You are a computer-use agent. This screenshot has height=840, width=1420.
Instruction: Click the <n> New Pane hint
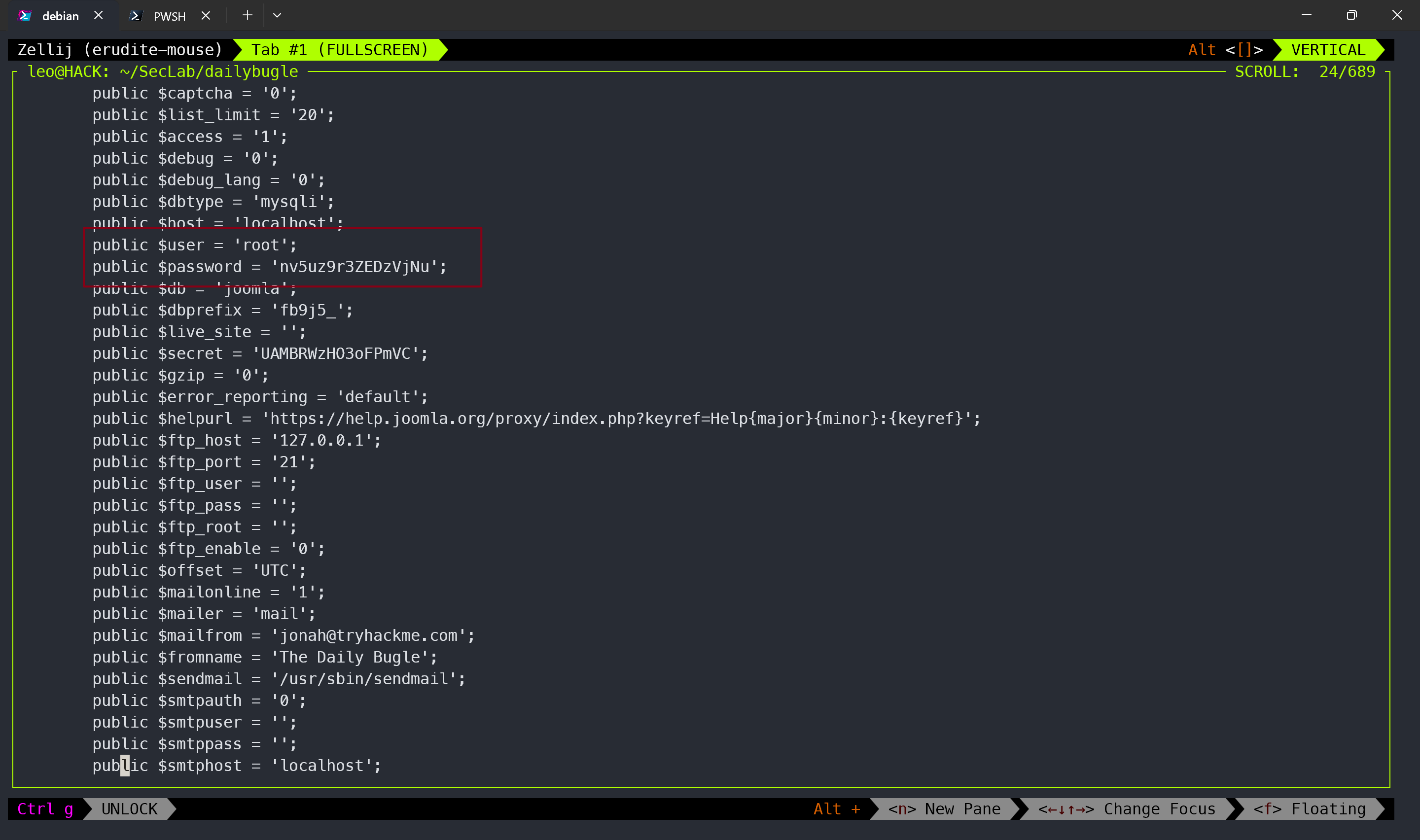tap(944, 809)
